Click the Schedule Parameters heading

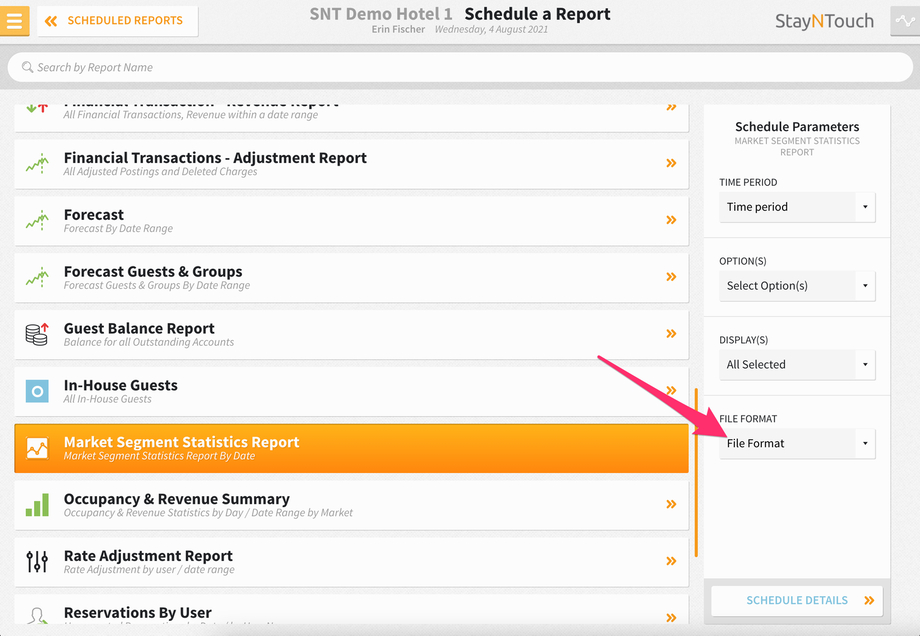point(797,127)
